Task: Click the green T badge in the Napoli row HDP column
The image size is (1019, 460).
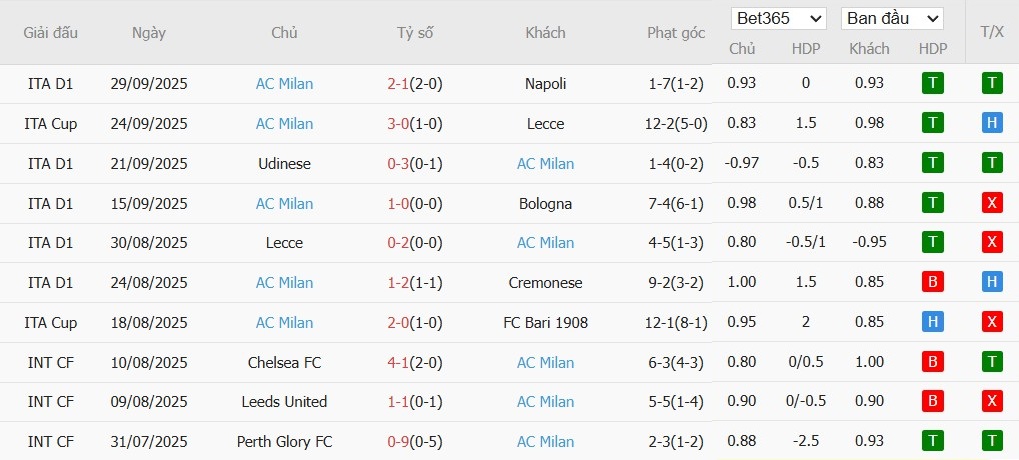Action: coord(932,84)
